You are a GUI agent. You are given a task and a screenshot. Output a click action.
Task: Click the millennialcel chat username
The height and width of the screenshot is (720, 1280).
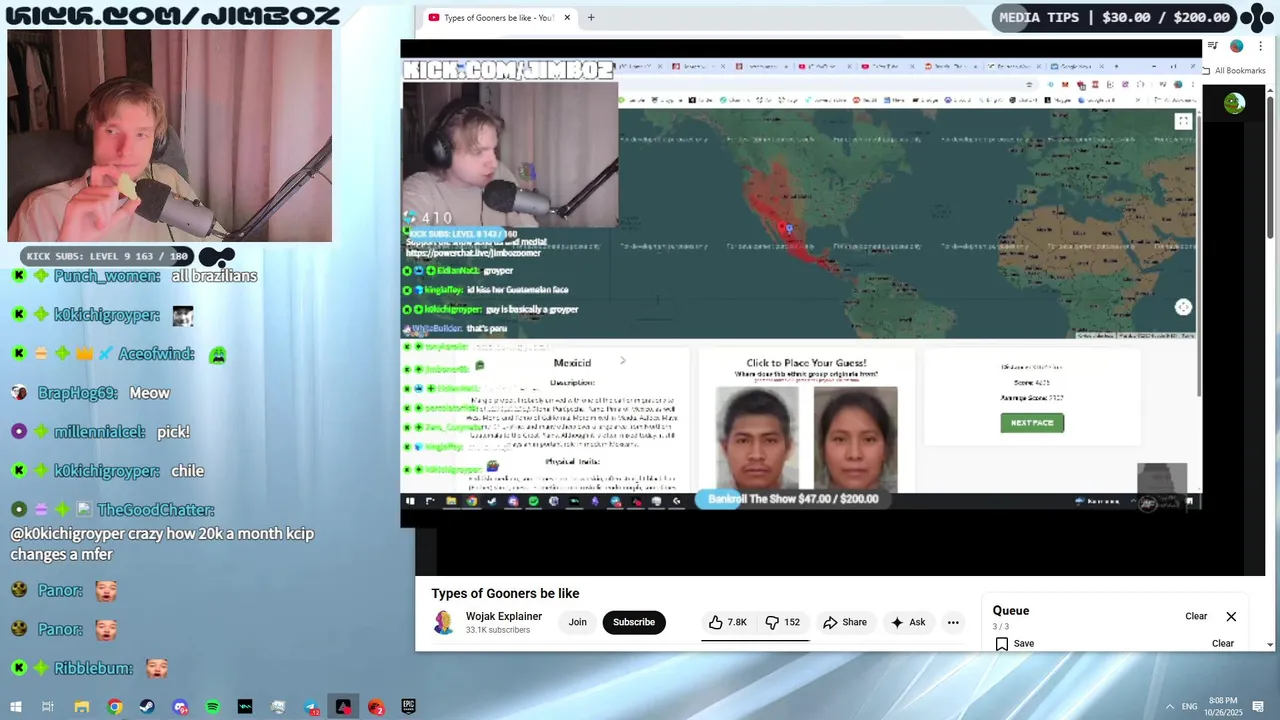click(100, 432)
